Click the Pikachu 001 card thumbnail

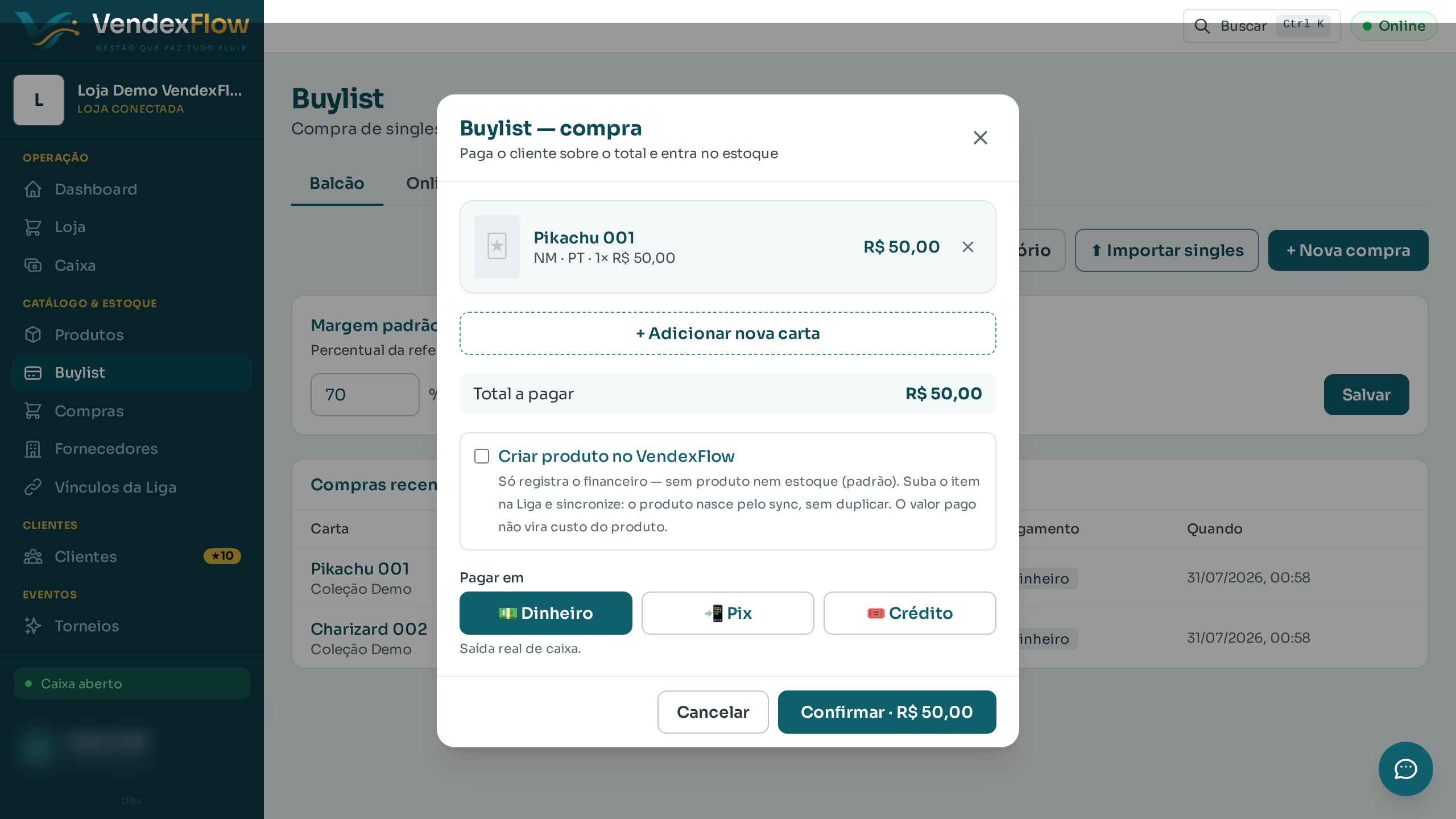(x=497, y=247)
